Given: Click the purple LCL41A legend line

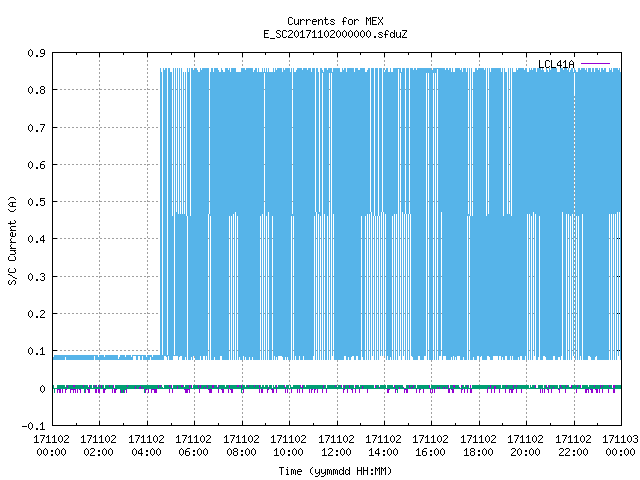Looking at the screenshot, I should coord(595,64).
